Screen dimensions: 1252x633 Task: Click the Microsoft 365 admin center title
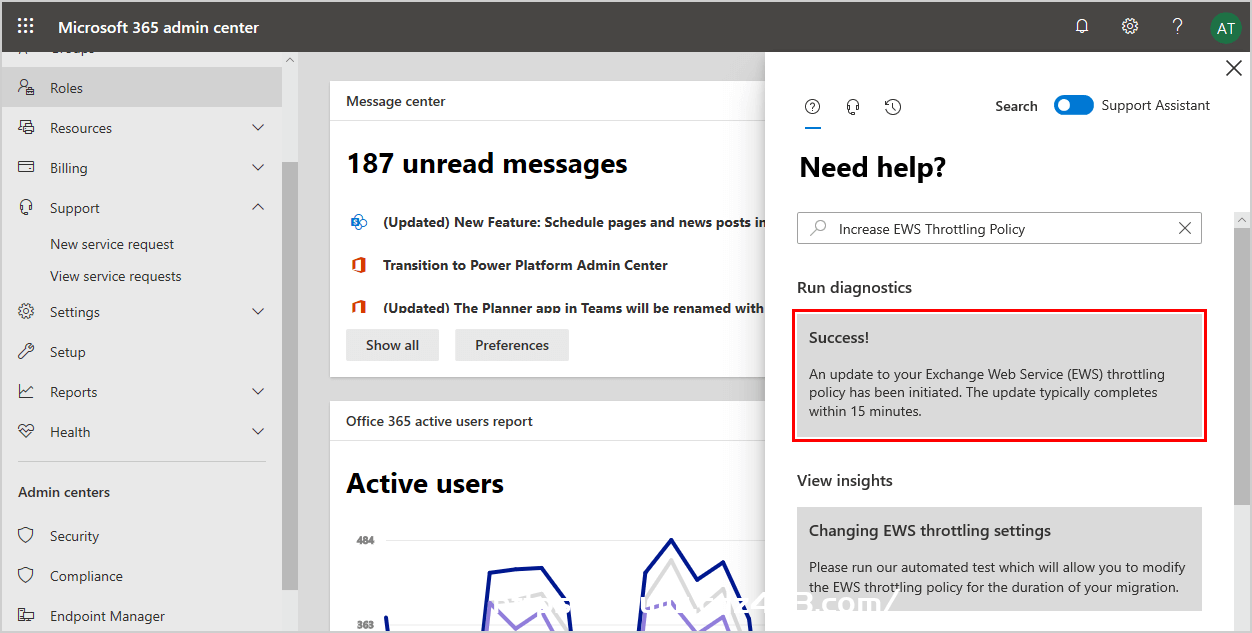158,27
